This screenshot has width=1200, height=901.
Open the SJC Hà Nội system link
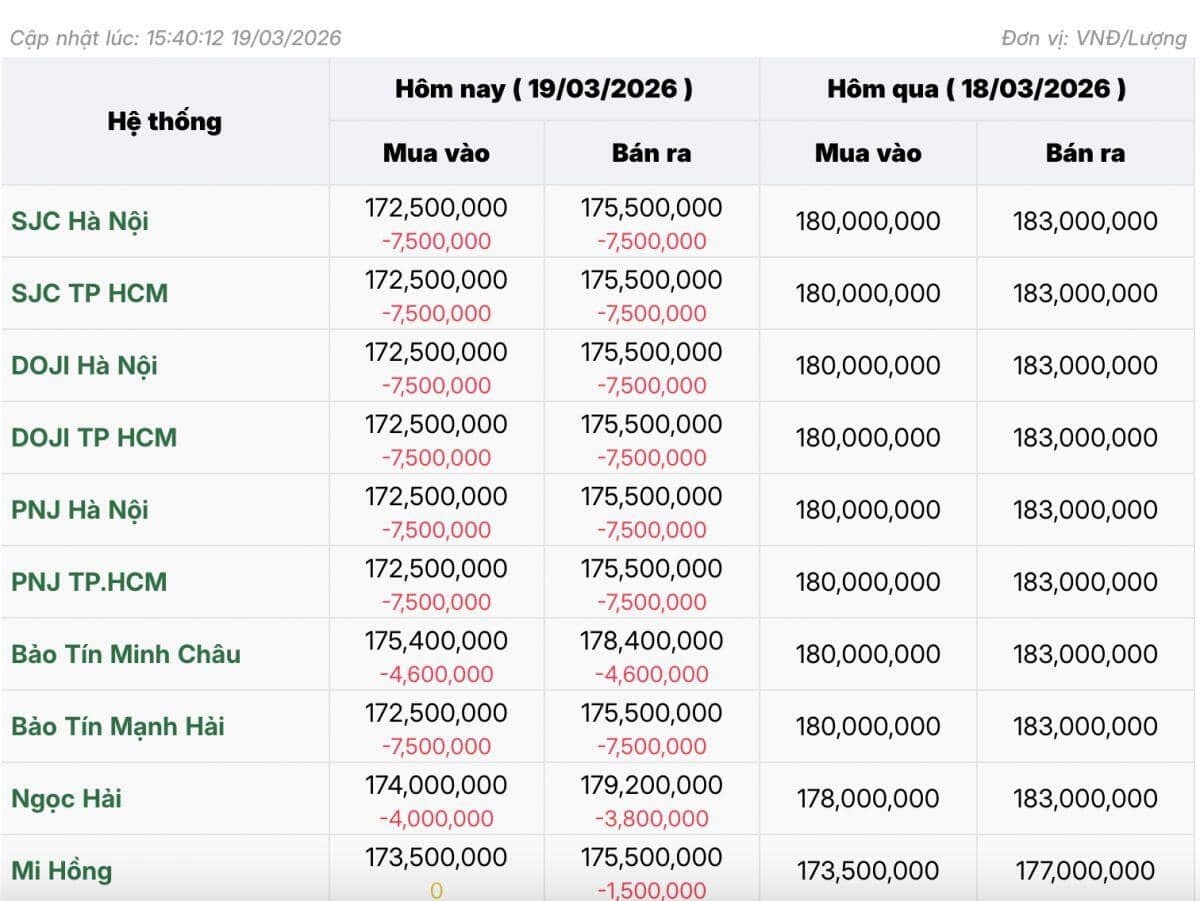click(80, 221)
